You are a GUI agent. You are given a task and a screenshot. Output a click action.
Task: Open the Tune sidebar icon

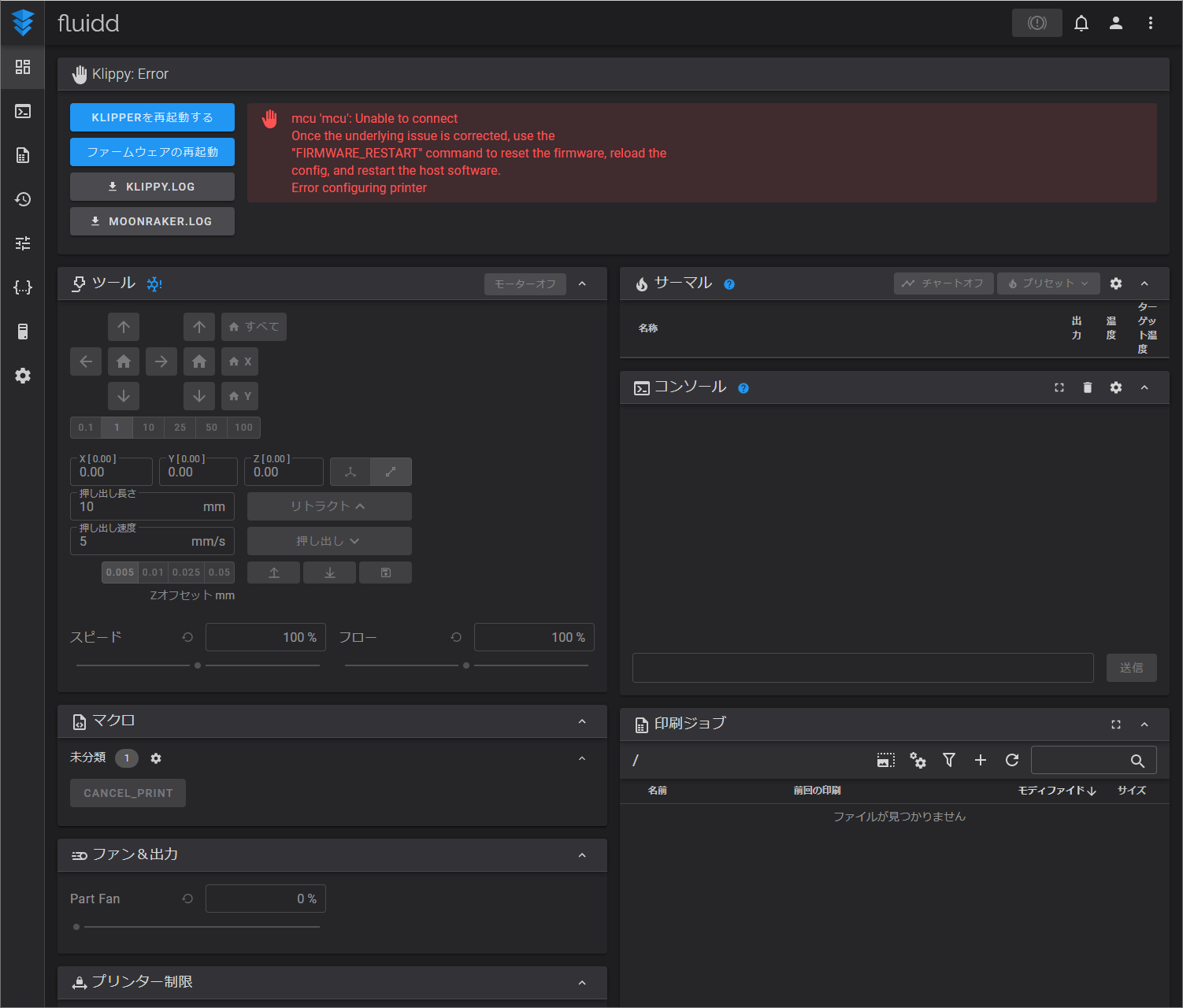click(23, 243)
